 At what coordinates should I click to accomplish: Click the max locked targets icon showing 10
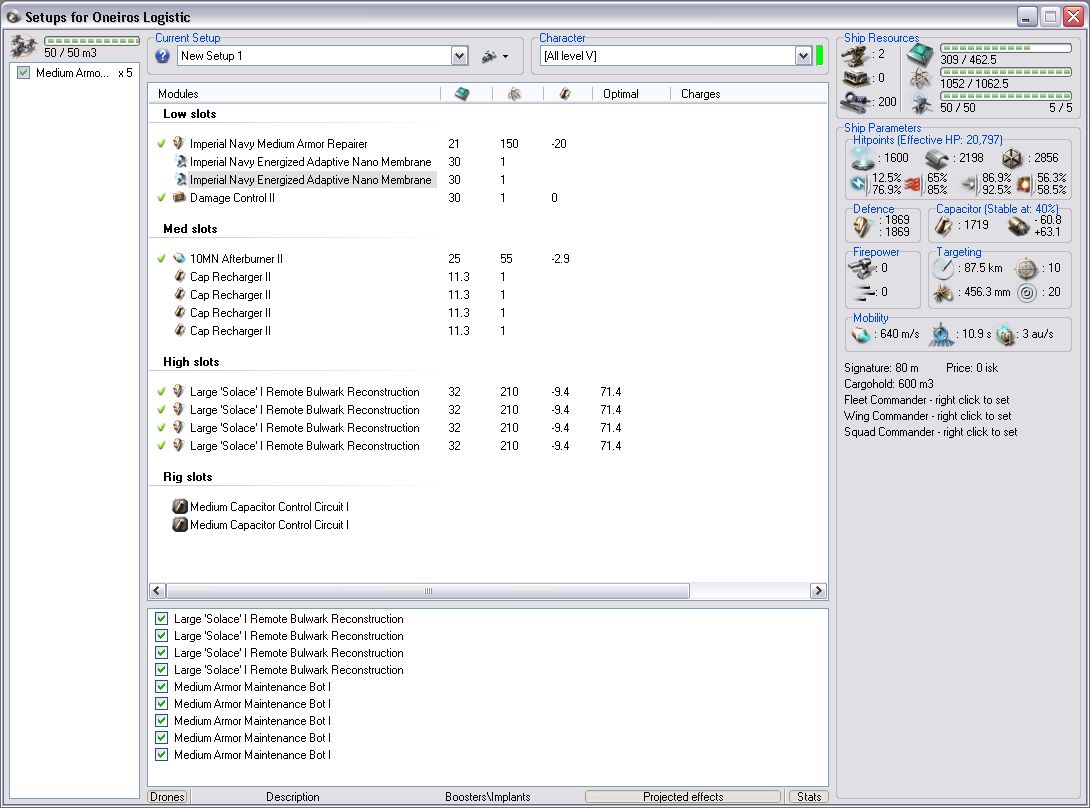pyautogui.click(x=1027, y=268)
